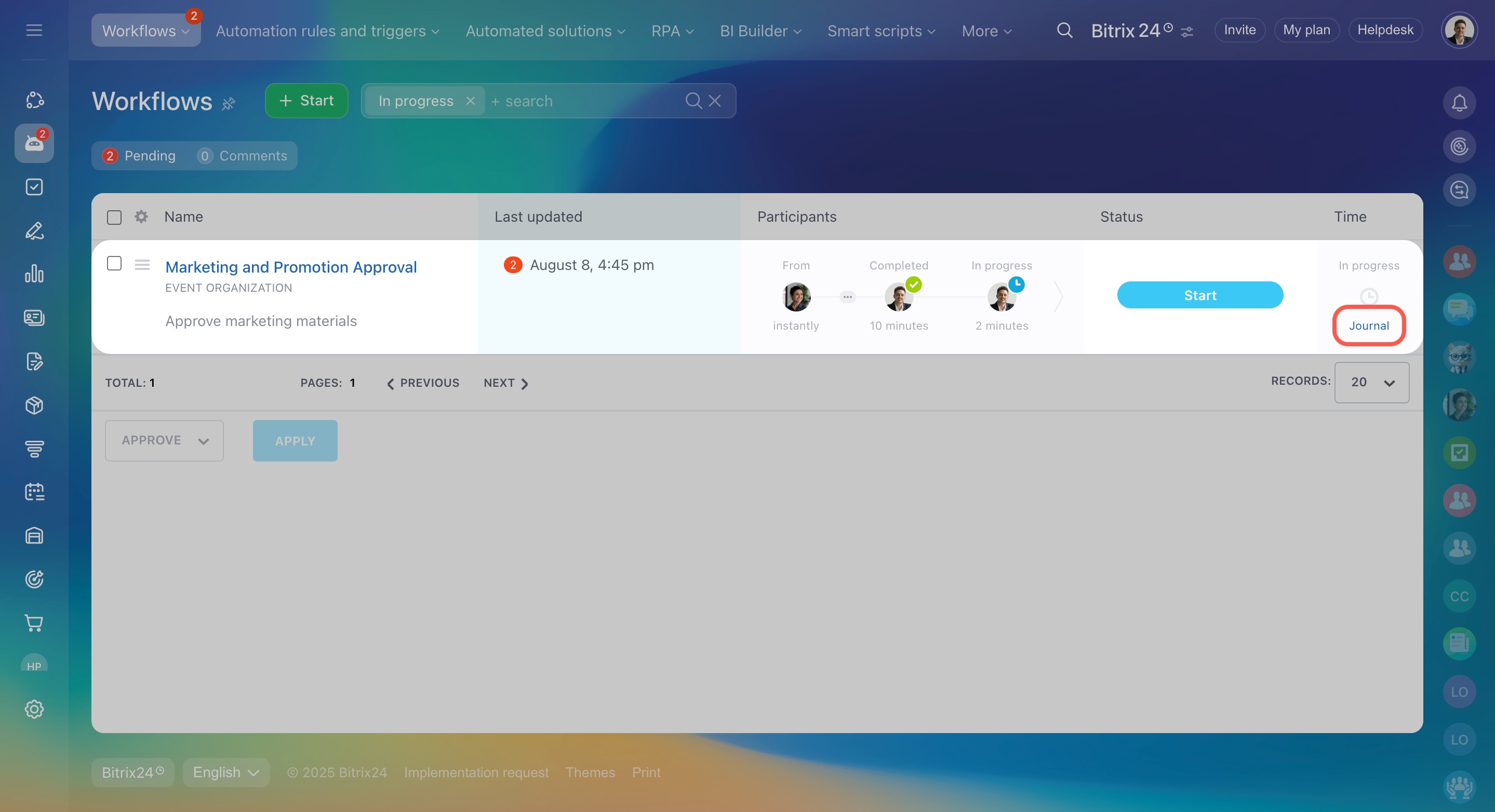
Task: Open the Records per page dropdown
Action: [x=1371, y=382]
